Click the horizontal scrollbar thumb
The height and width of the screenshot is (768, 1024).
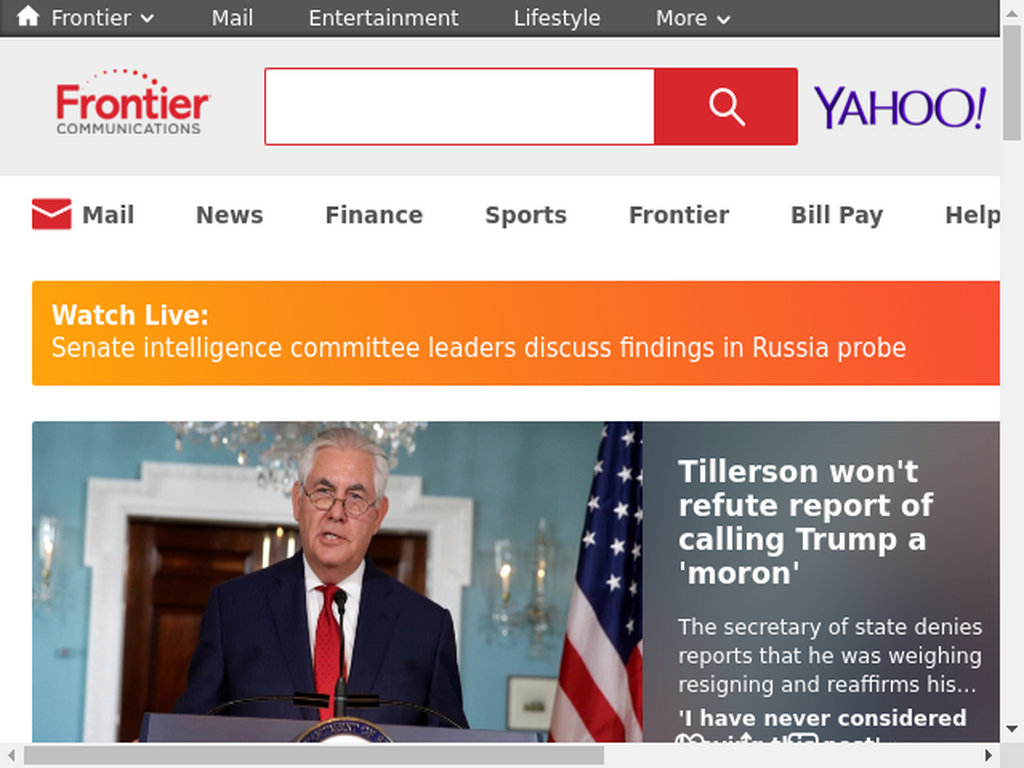click(x=314, y=756)
